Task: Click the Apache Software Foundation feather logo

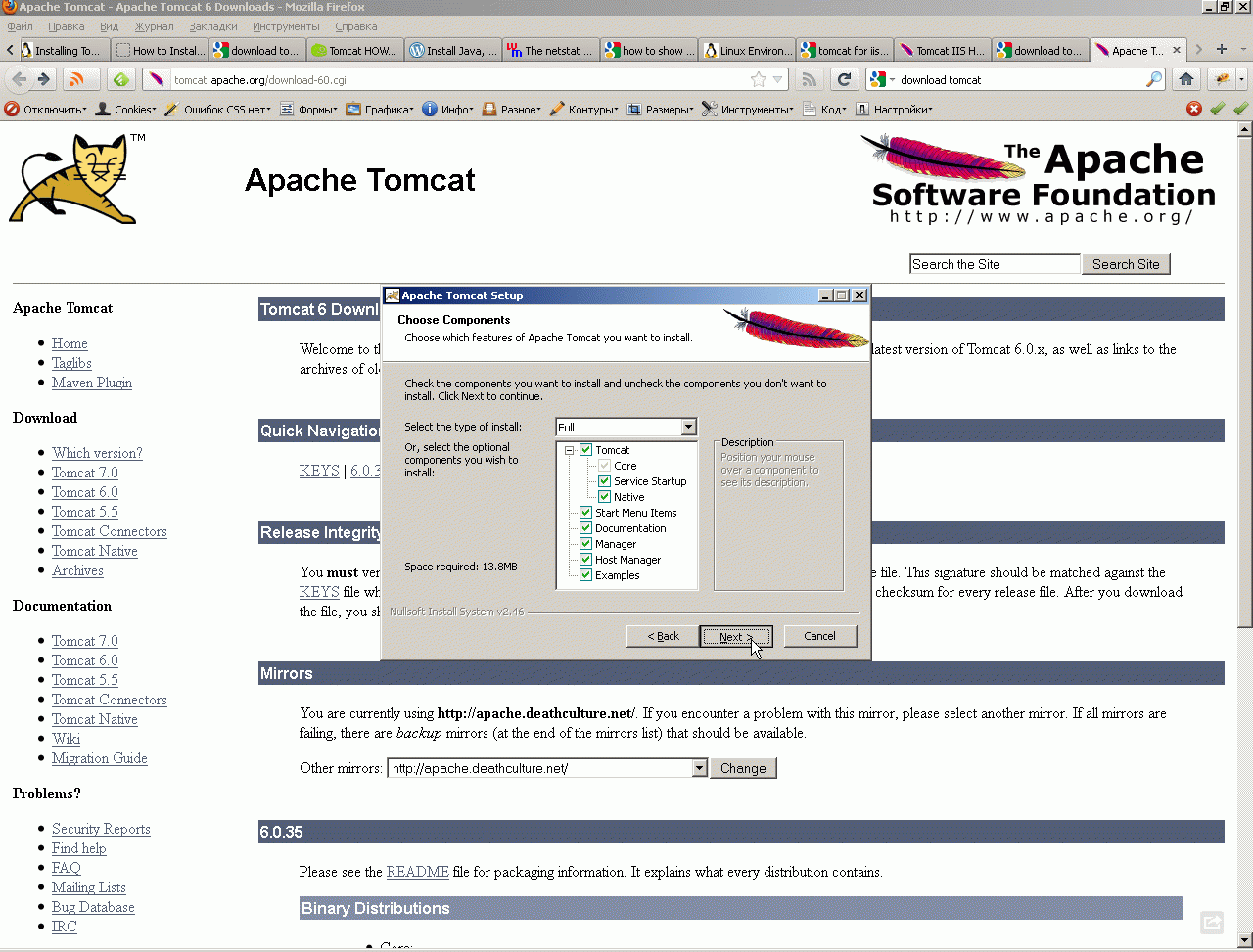Action: coord(1039,180)
